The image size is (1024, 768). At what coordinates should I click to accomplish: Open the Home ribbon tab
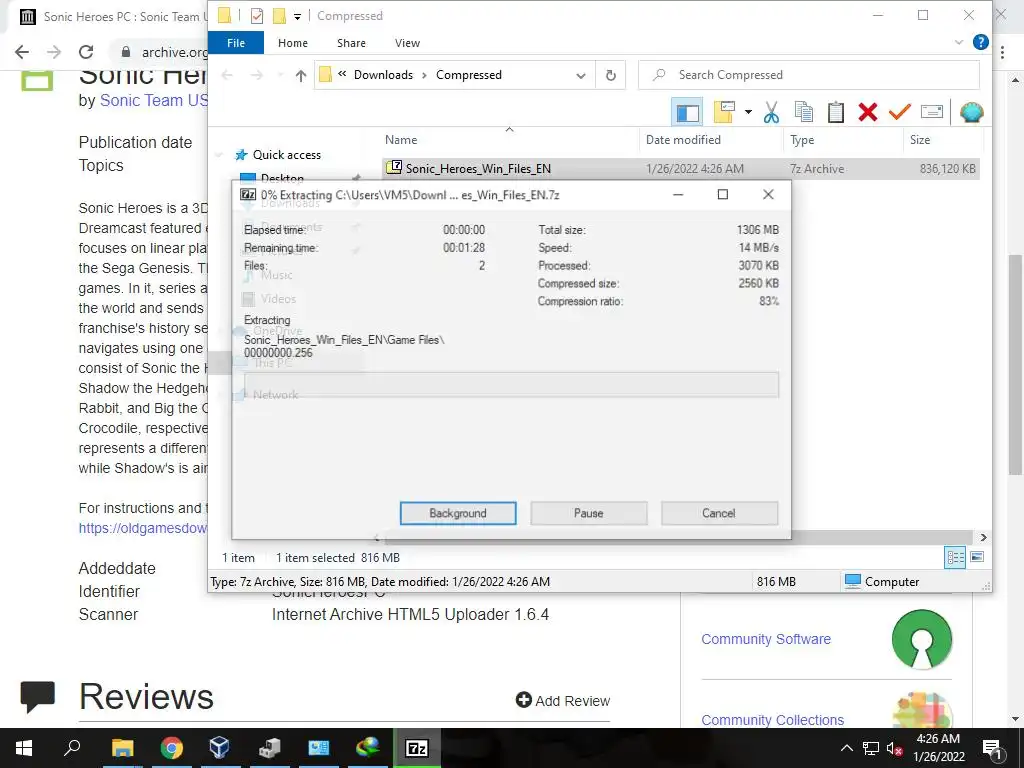293,43
